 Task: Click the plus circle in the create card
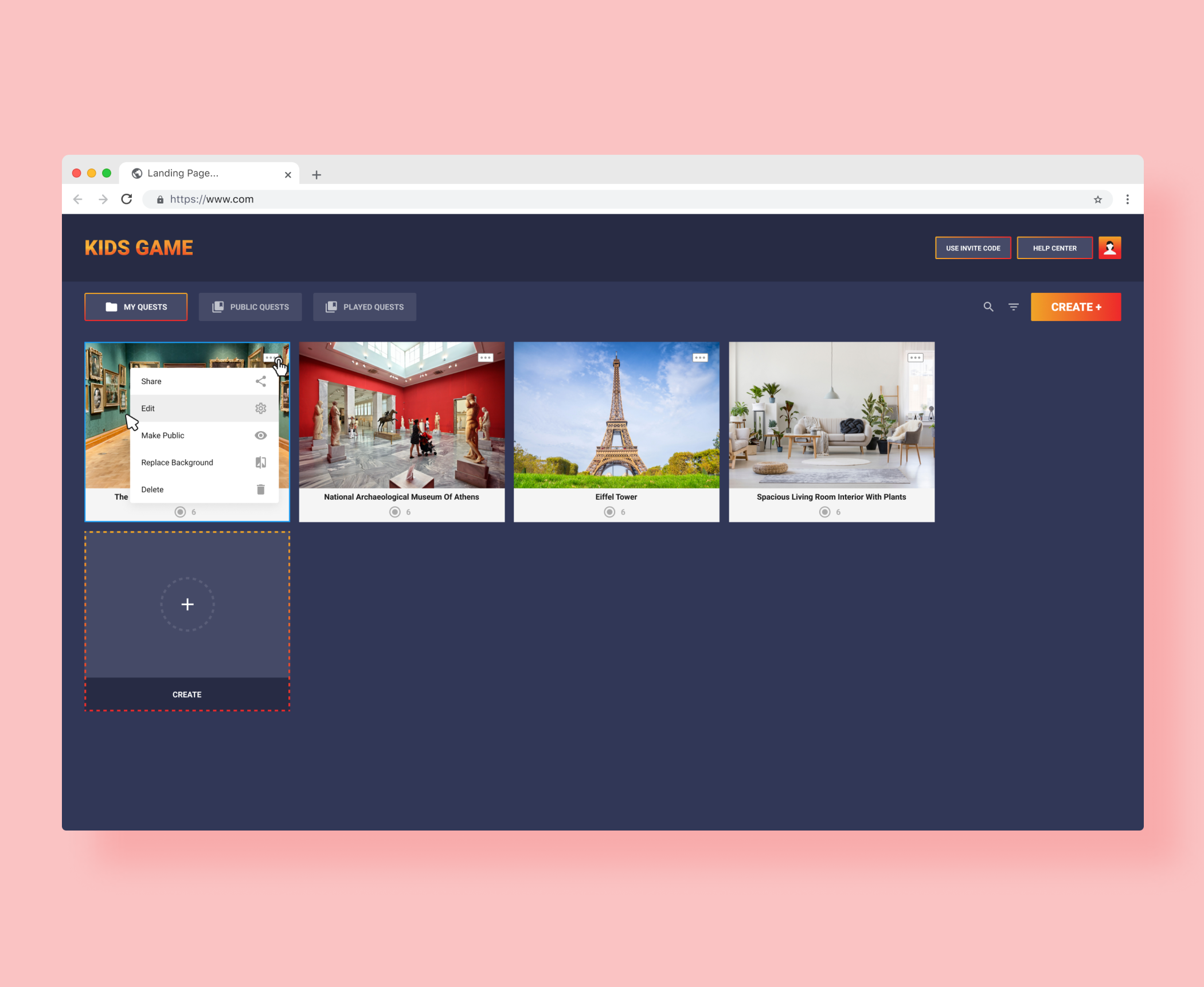(187, 604)
